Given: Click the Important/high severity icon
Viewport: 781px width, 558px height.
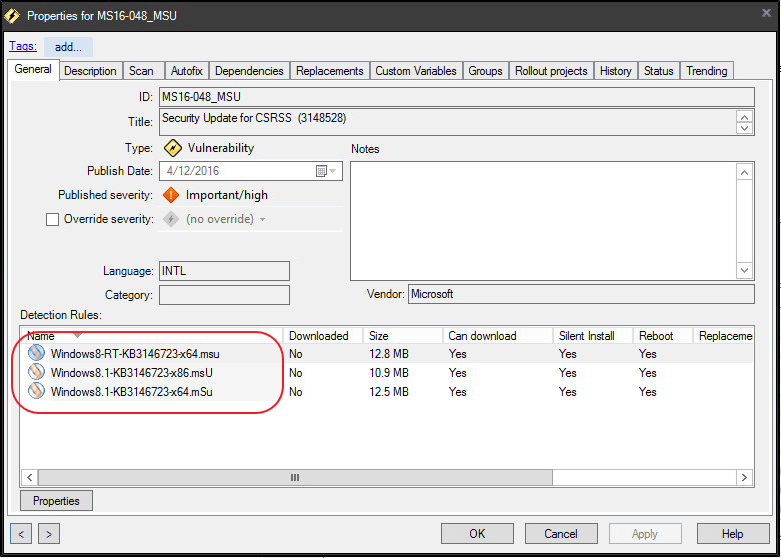Looking at the screenshot, I should [x=172, y=195].
